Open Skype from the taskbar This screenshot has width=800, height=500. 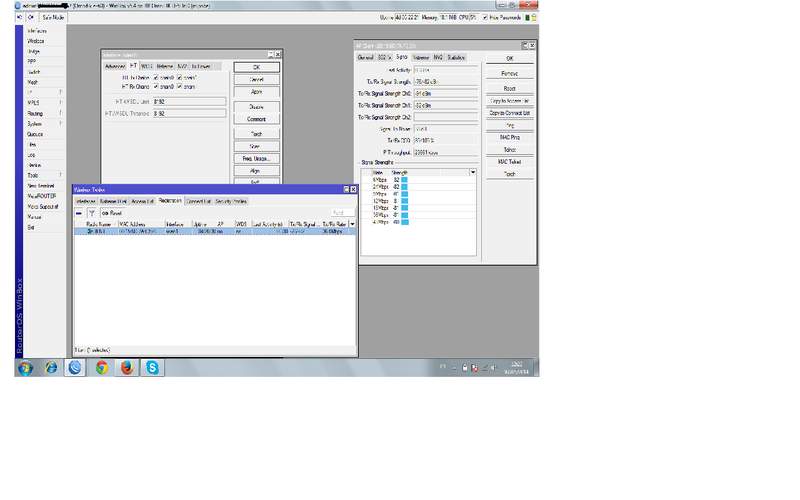coord(152,368)
